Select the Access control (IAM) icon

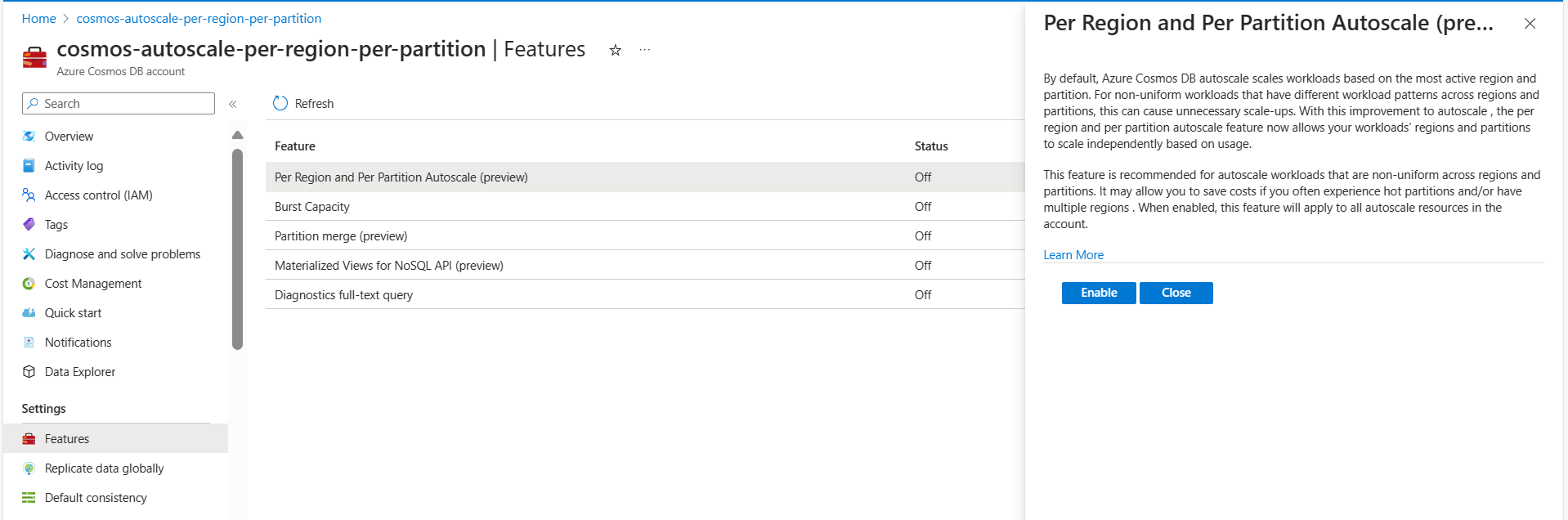pos(29,195)
